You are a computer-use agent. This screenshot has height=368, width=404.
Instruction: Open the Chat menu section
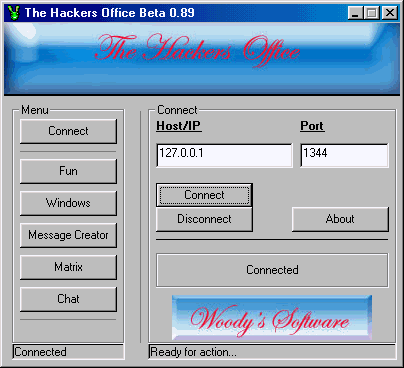[68, 299]
